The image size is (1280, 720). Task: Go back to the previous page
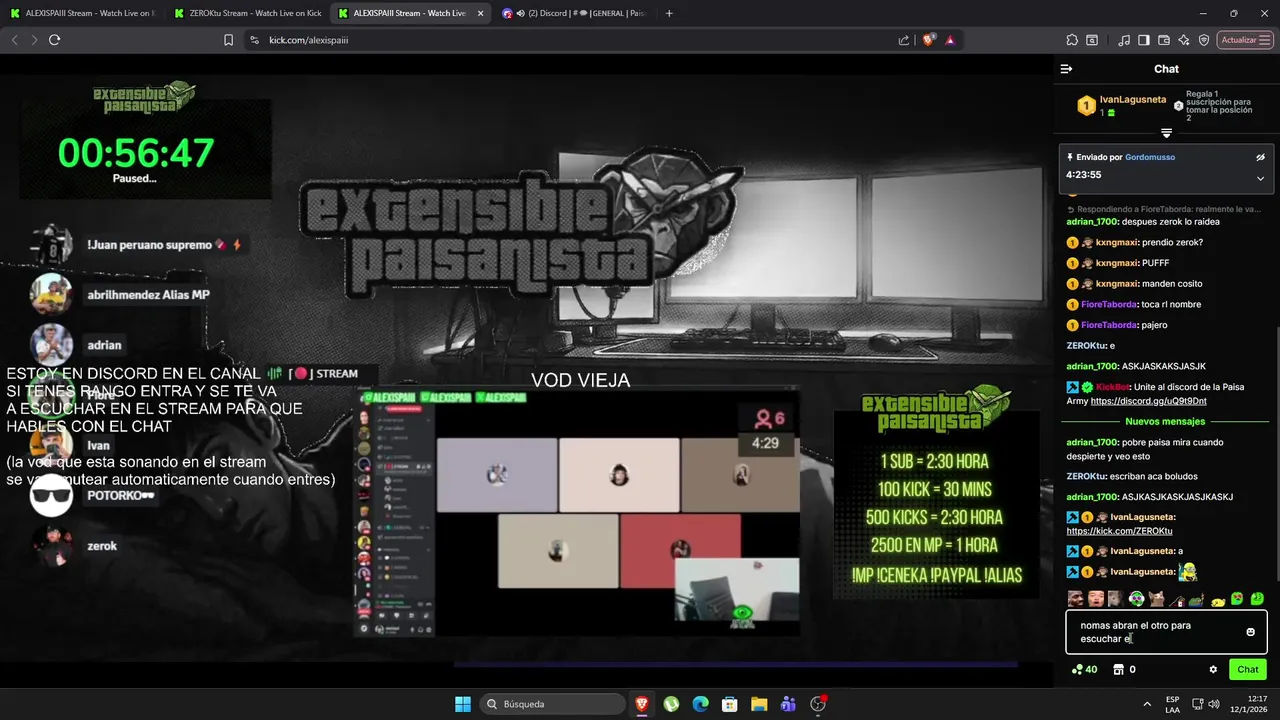coord(14,40)
